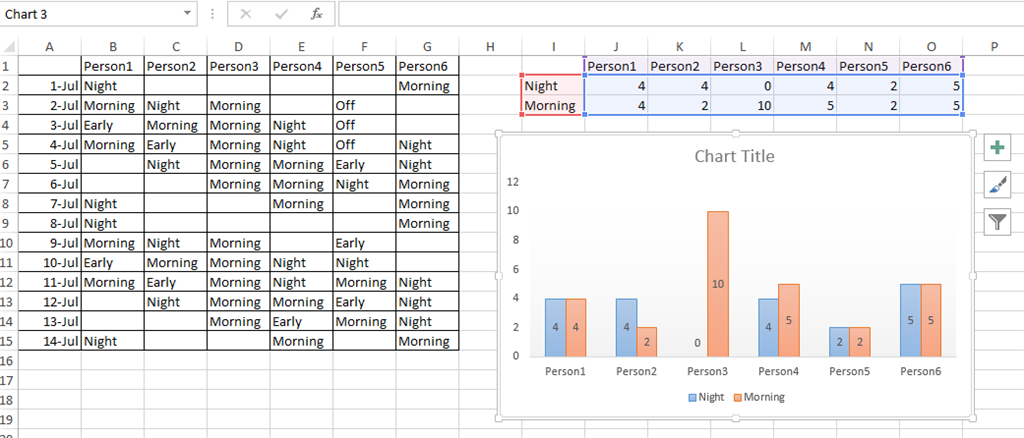Click the 1-Jul date cell
Screen dimensions: 1024x438
50,86
